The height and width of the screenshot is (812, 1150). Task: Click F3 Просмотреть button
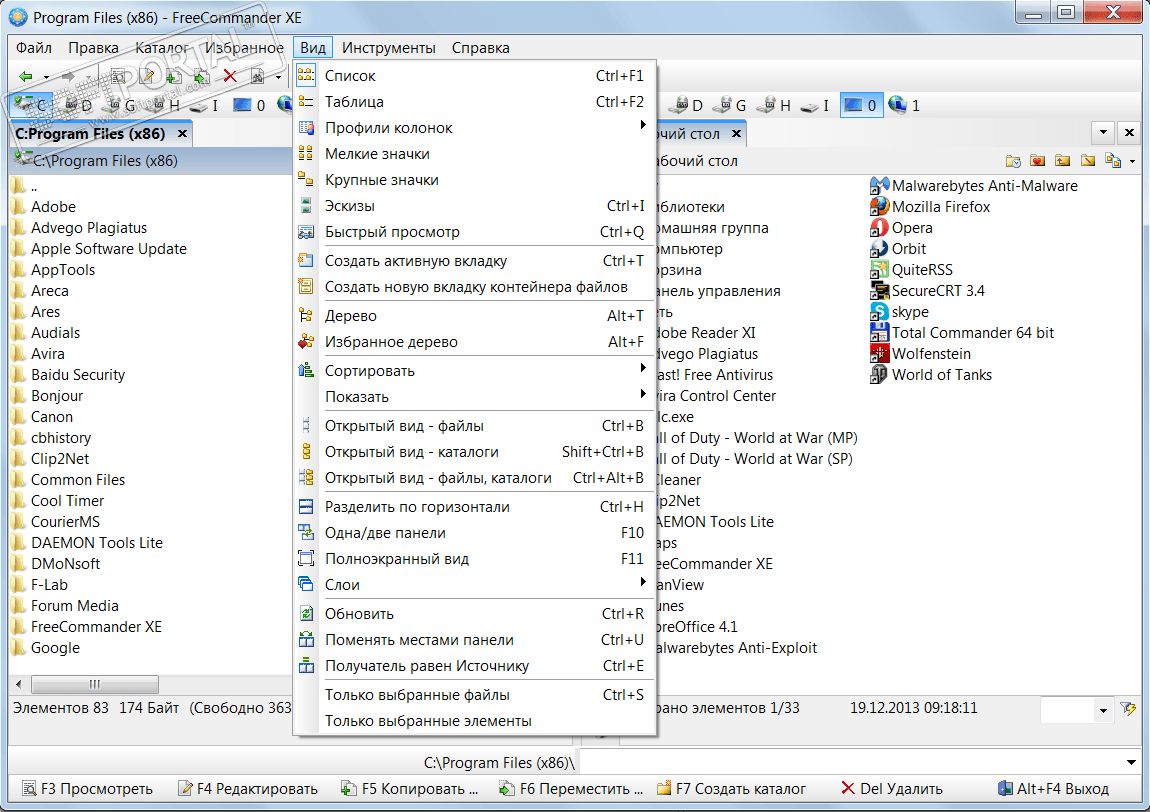[87, 789]
